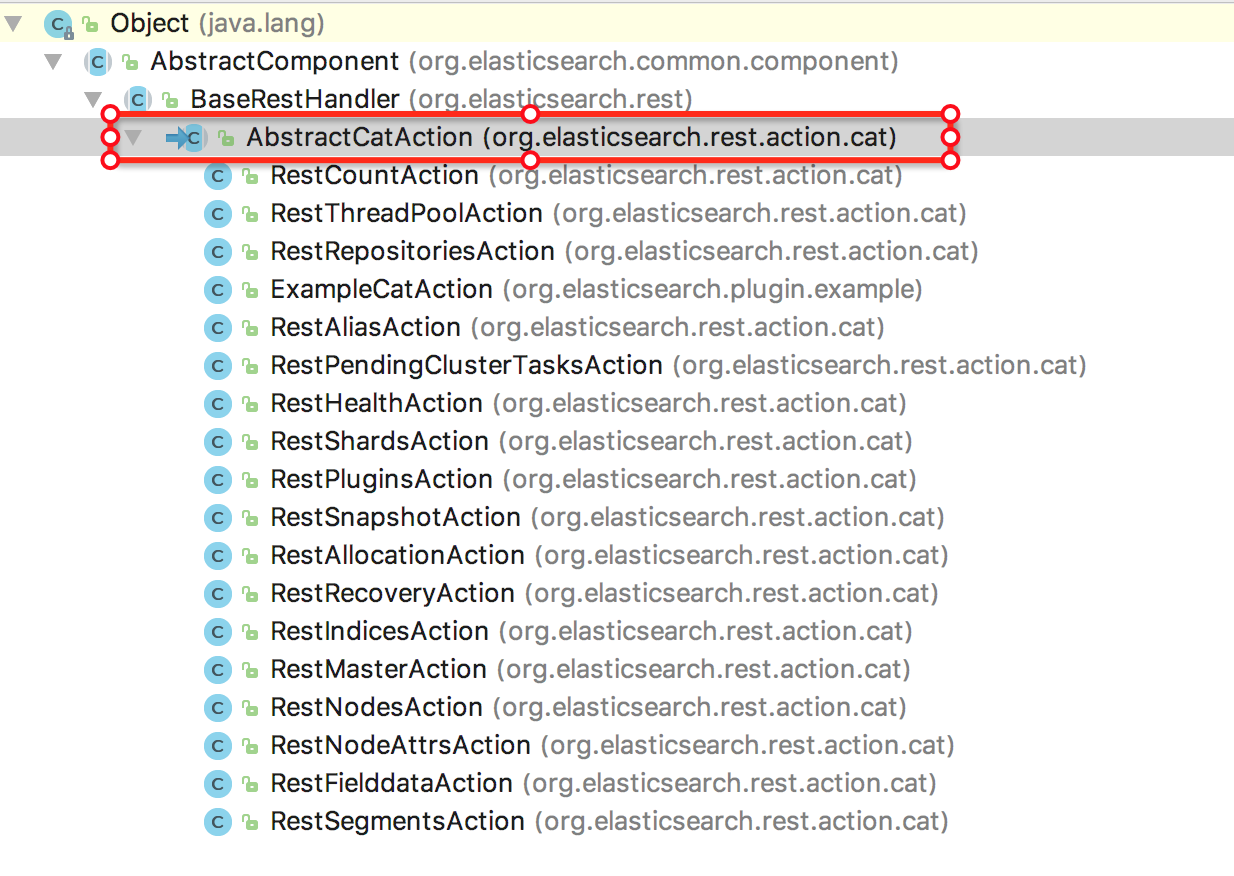Click the RestHealthAction class icon
Screen dimensions: 1234x876
pyautogui.click(x=217, y=404)
